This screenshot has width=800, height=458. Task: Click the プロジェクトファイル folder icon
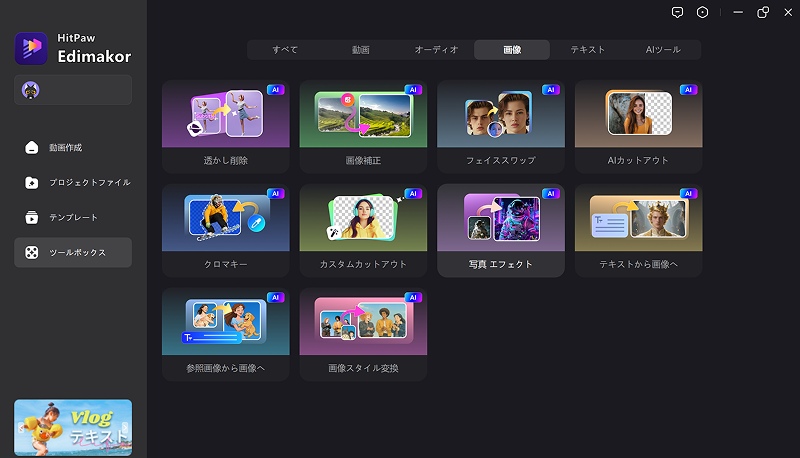pos(32,183)
